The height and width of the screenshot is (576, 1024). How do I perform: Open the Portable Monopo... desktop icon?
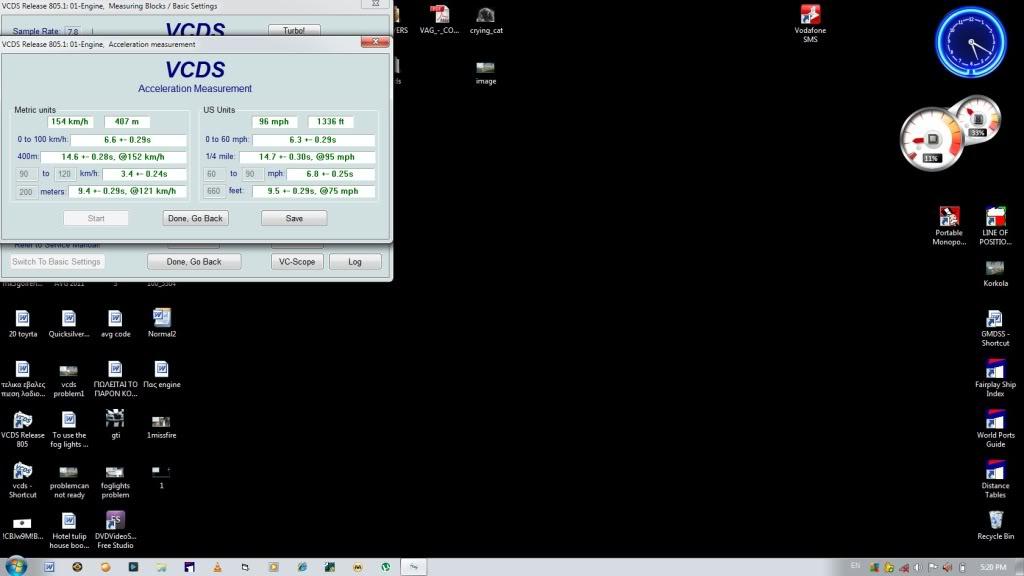point(949,226)
